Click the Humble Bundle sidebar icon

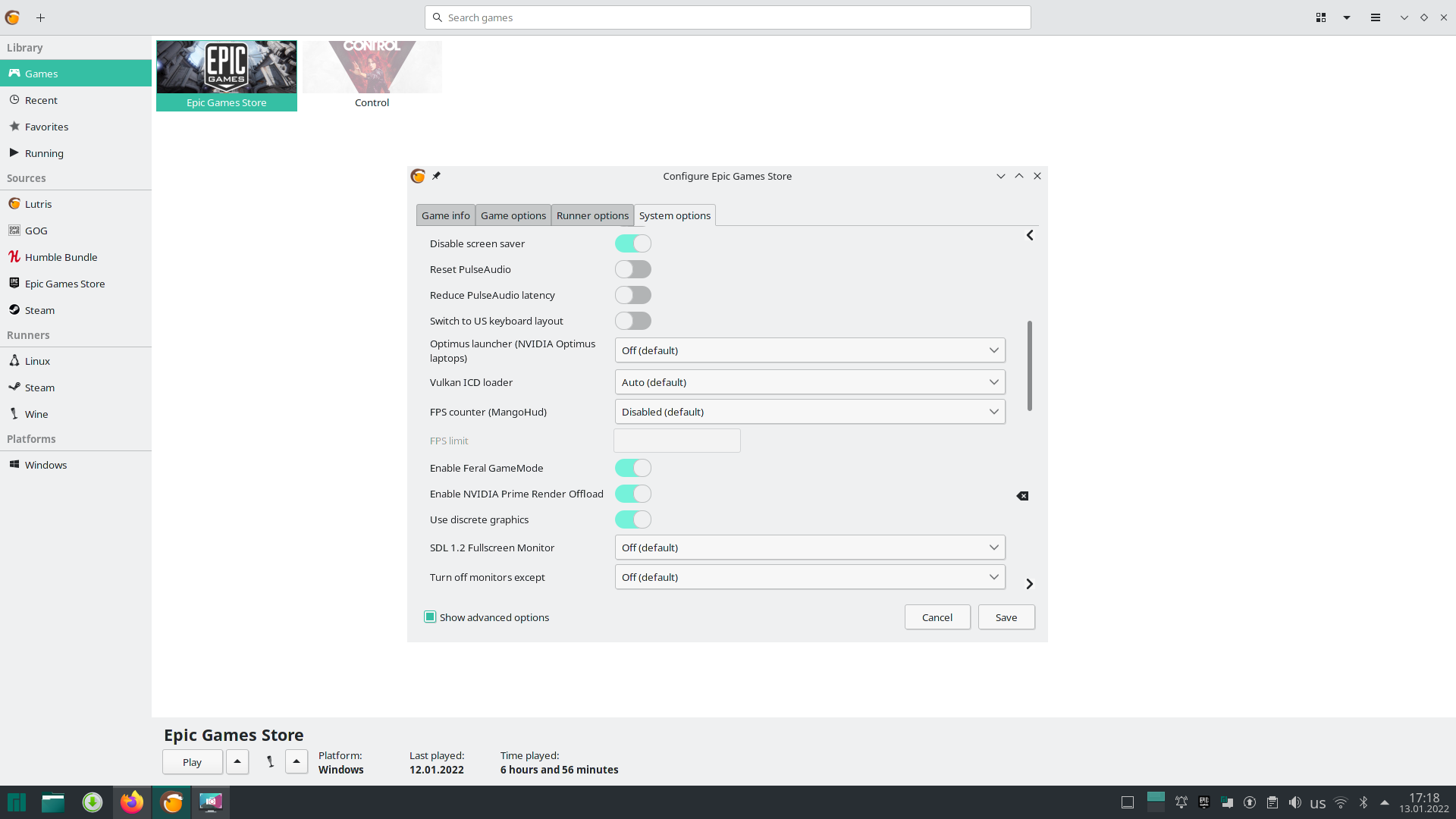click(x=14, y=257)
